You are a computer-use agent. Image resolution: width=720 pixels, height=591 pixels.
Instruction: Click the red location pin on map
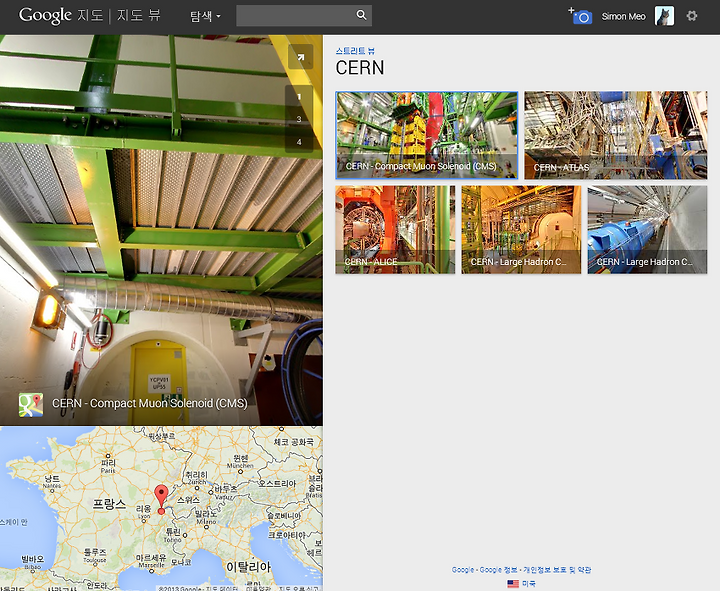click(x=161, y=497)
